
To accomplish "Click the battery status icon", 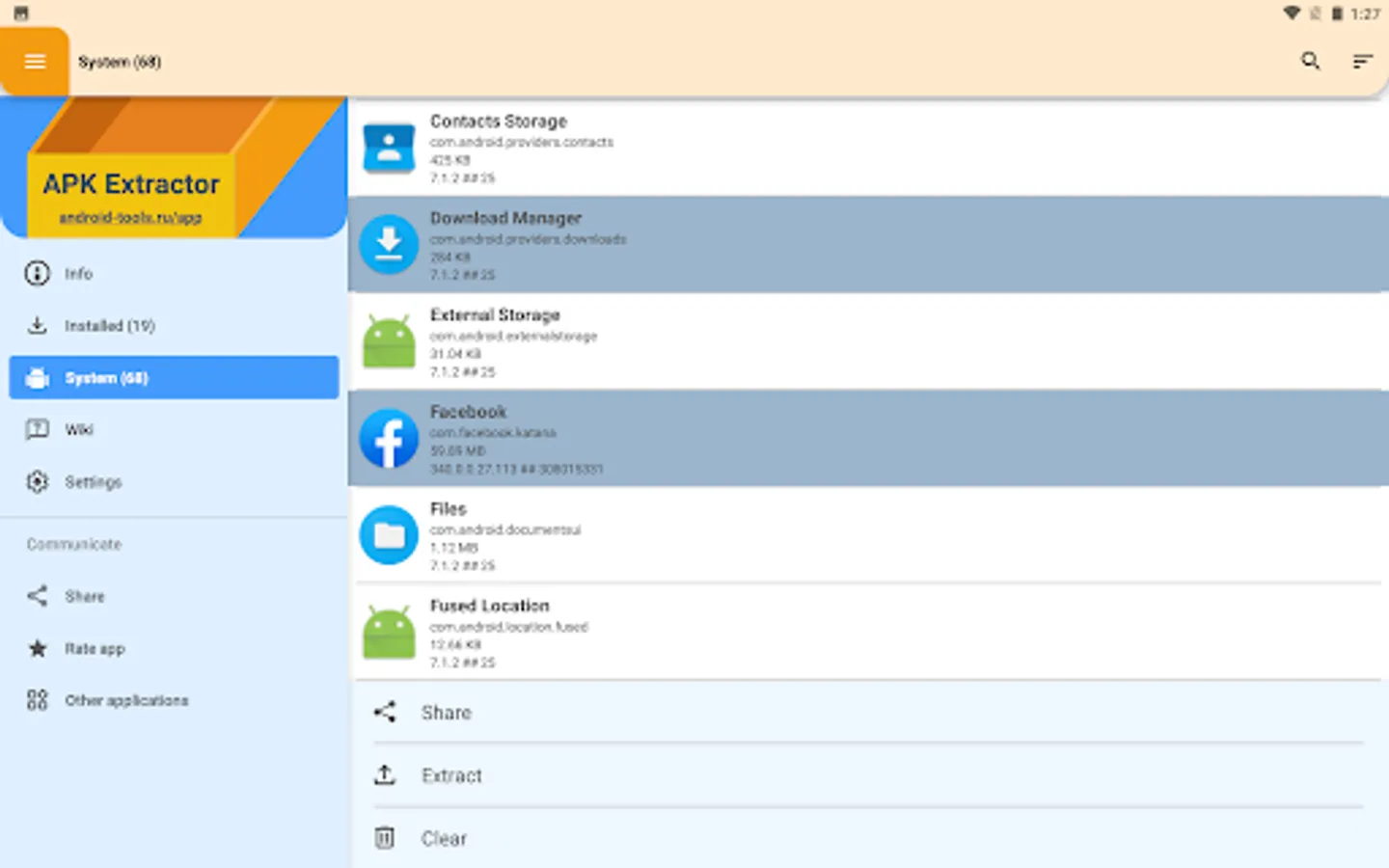I will 1337,14.
